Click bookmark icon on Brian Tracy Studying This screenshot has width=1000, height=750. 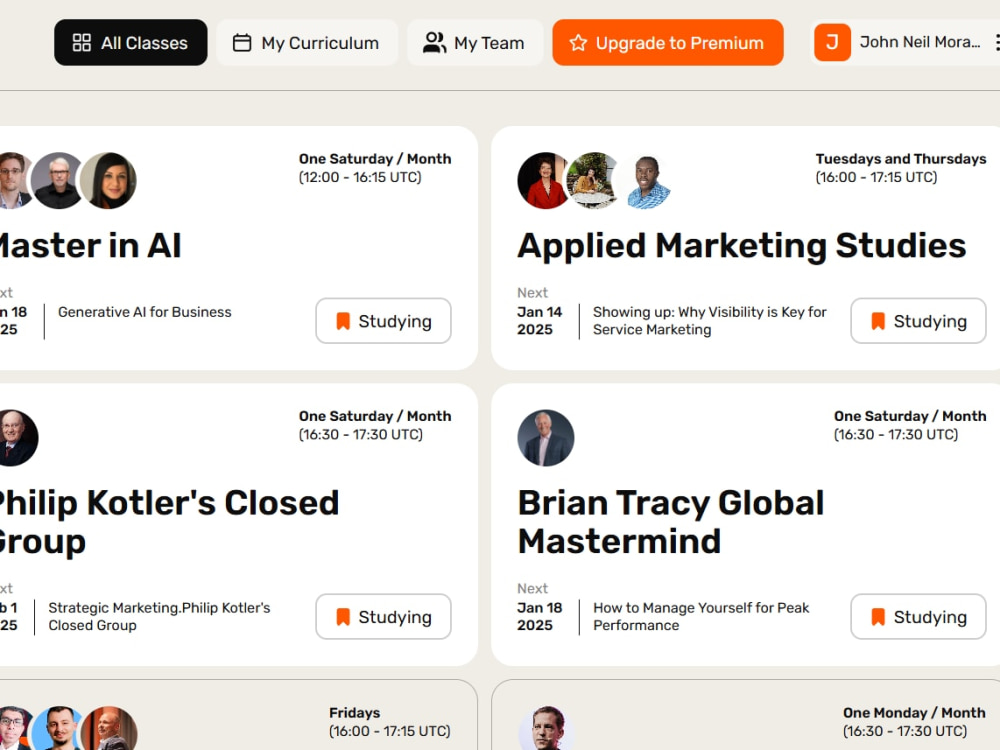pyautogui.click(x=878, y=617)
